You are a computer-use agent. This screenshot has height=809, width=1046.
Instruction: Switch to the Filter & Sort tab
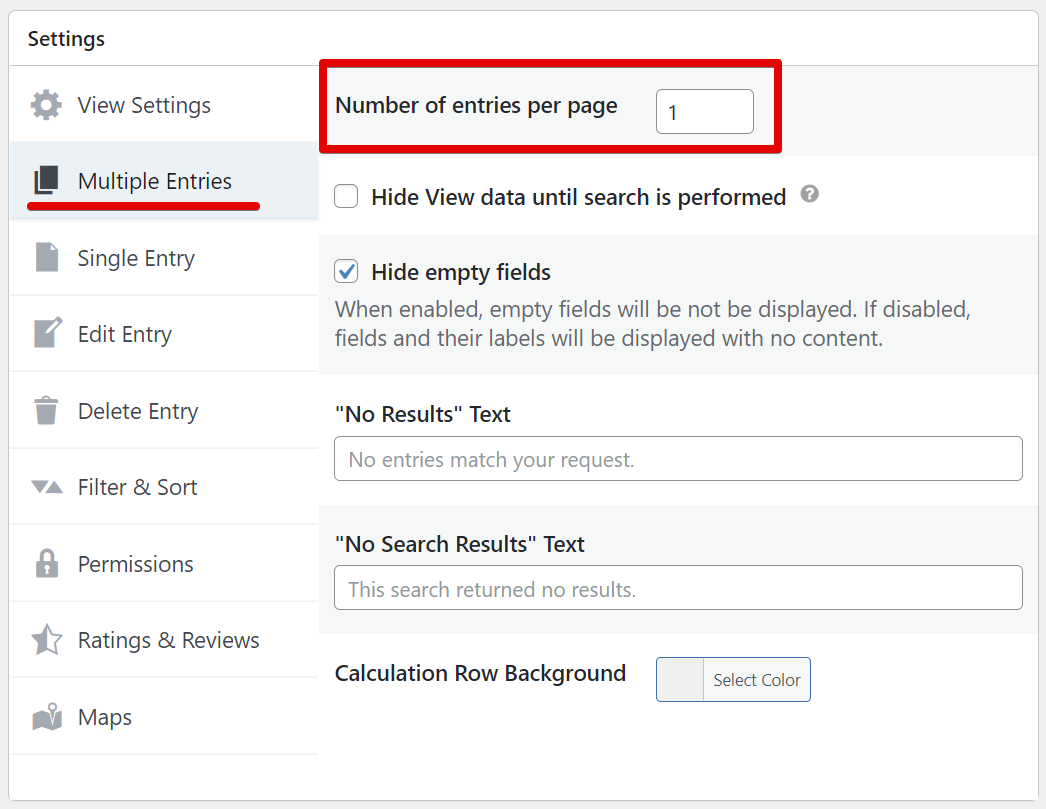[137, 487]
